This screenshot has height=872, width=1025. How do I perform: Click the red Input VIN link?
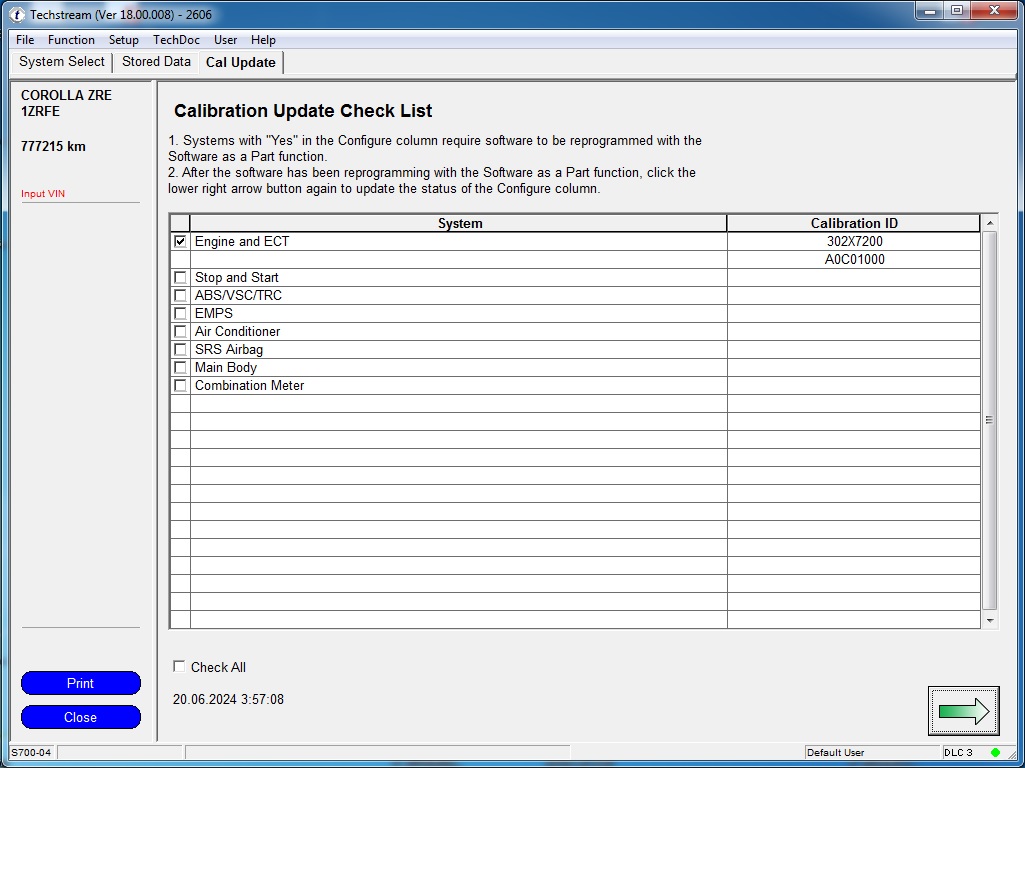tap(43, 194)
